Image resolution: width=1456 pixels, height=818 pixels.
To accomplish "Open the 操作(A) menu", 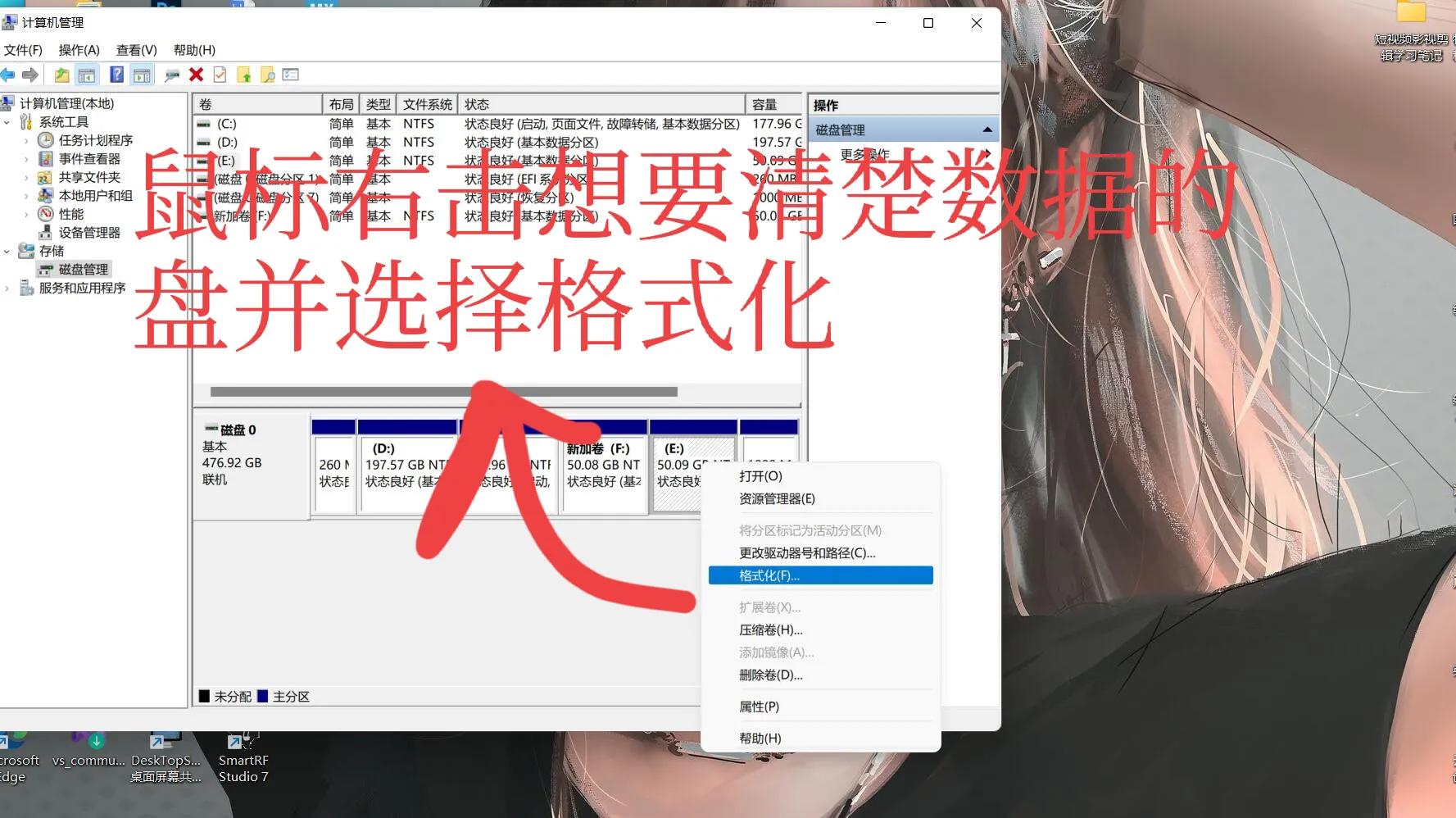I will pyautogui.click(x=77, y=50).
